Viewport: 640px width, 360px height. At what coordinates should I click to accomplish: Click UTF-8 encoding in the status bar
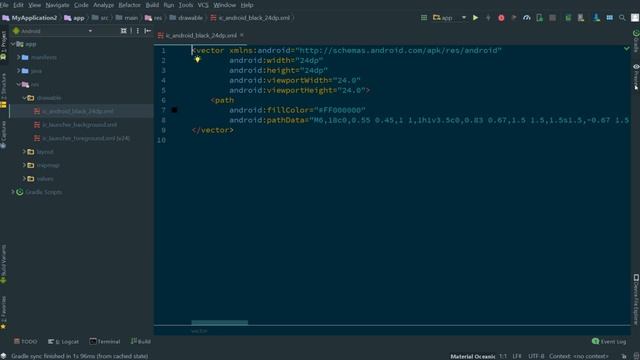(x=536, y=356)
